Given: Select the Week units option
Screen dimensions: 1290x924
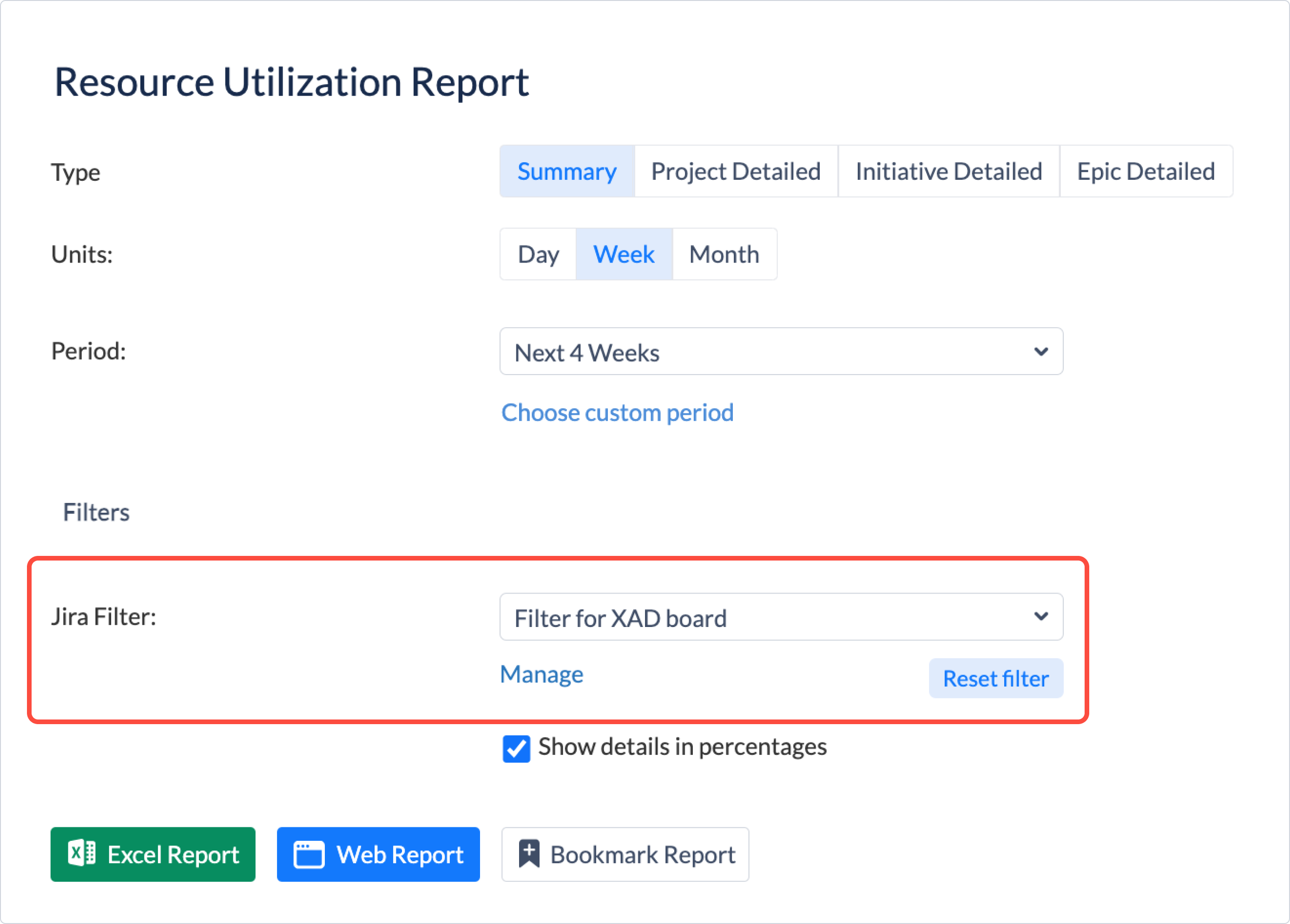Looking at the screenshot, I should 624,254.
